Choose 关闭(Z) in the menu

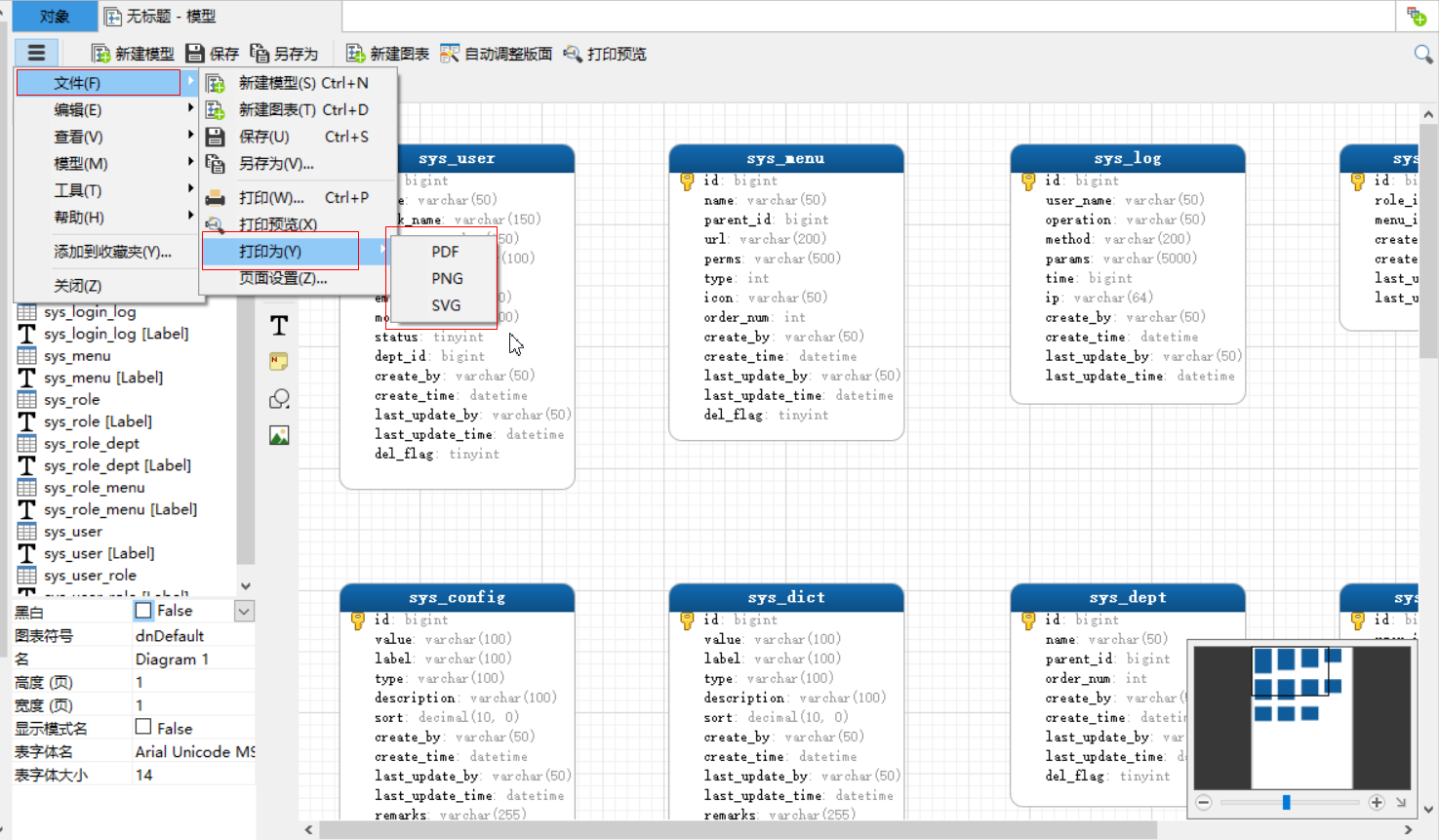[107, 286]
